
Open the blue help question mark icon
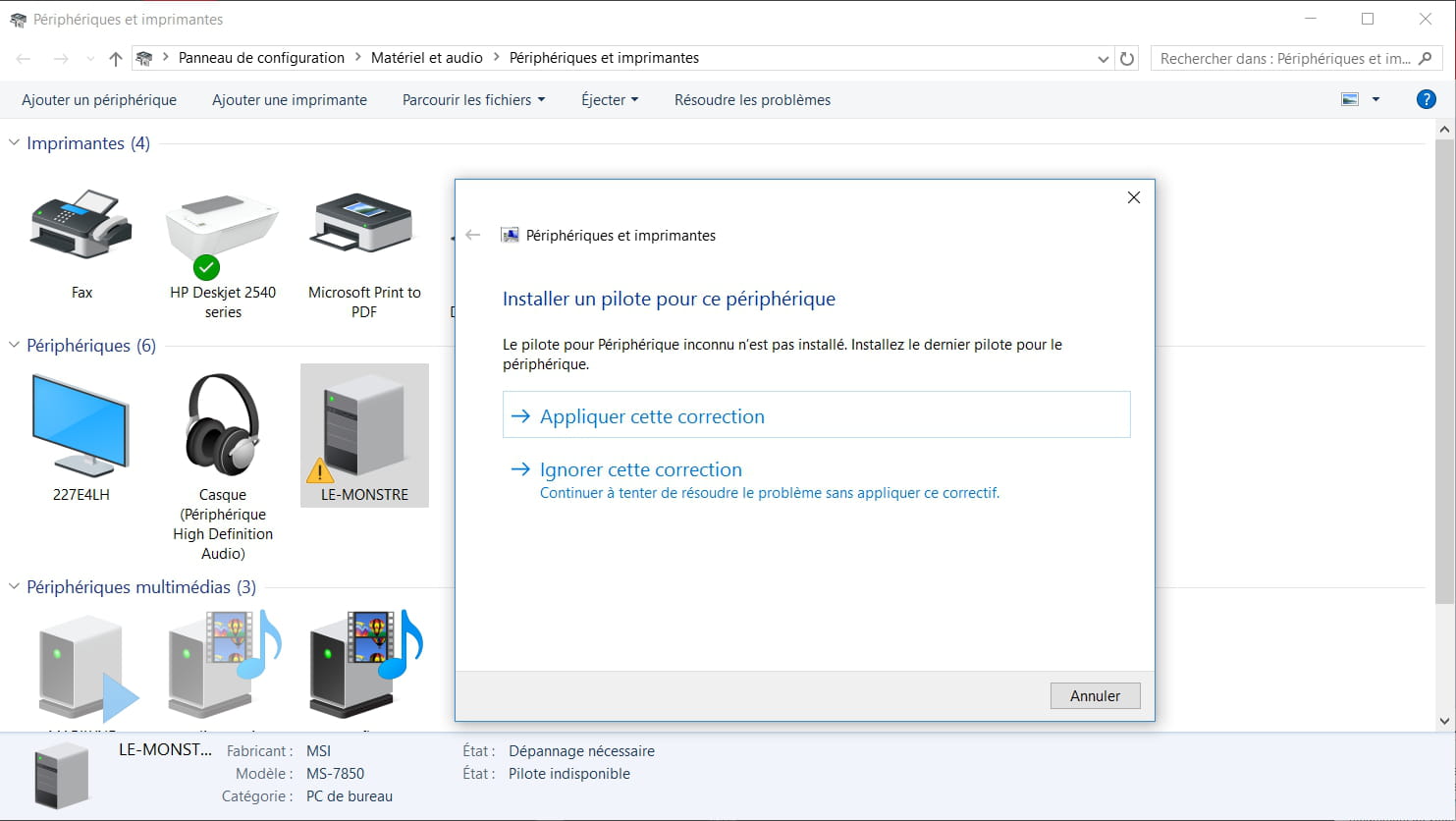[x=1426, y=99]
